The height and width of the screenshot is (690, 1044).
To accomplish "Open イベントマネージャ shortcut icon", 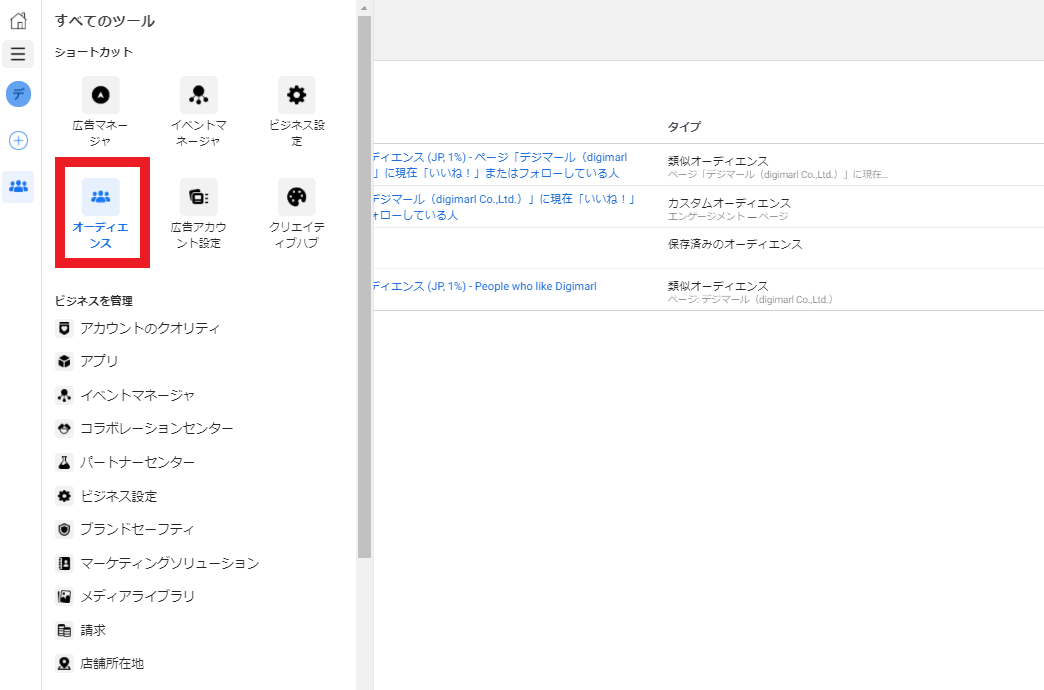I will tap(198, 95).
